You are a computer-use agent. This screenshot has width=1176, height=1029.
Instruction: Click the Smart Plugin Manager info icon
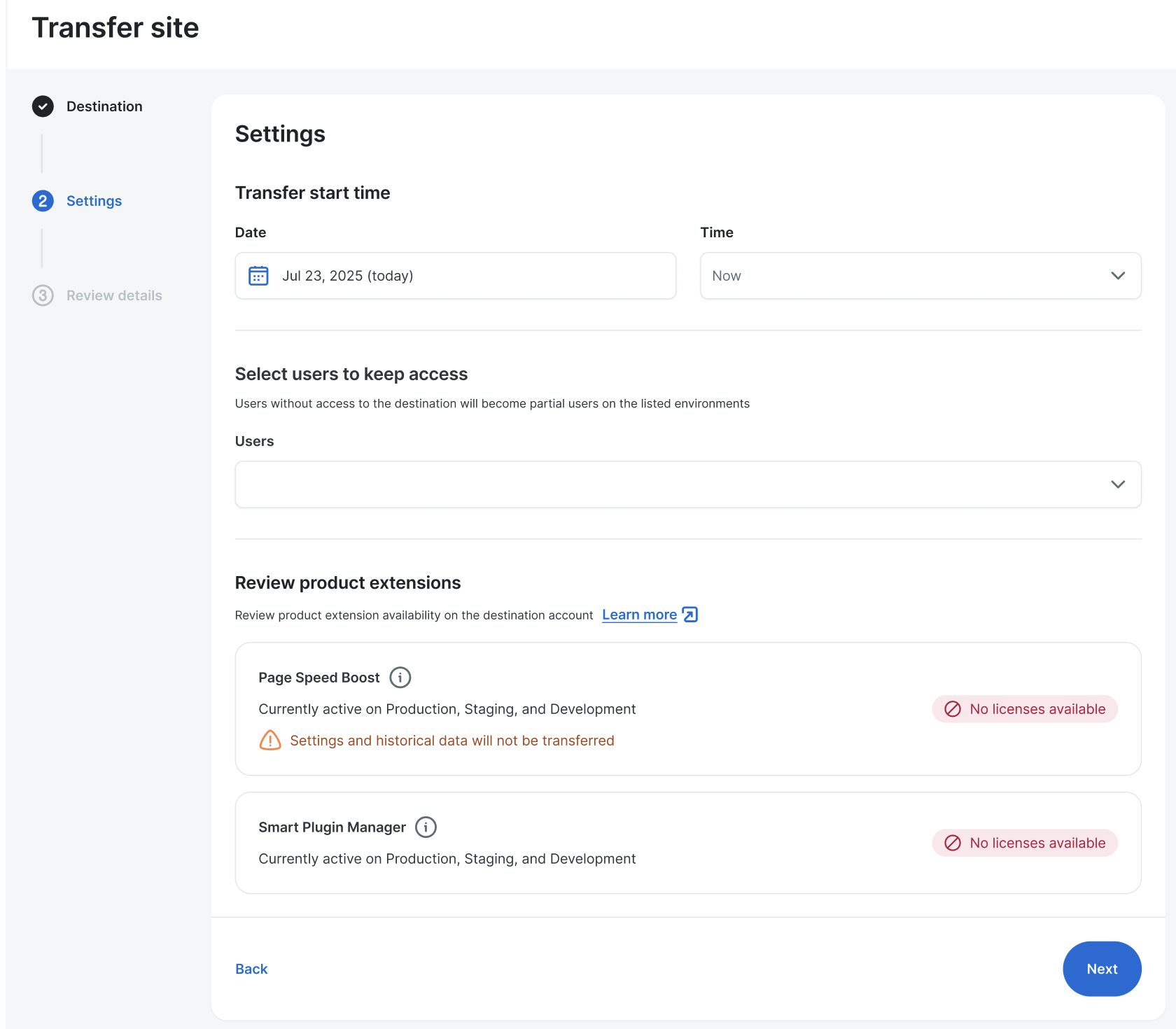point(426,827)
